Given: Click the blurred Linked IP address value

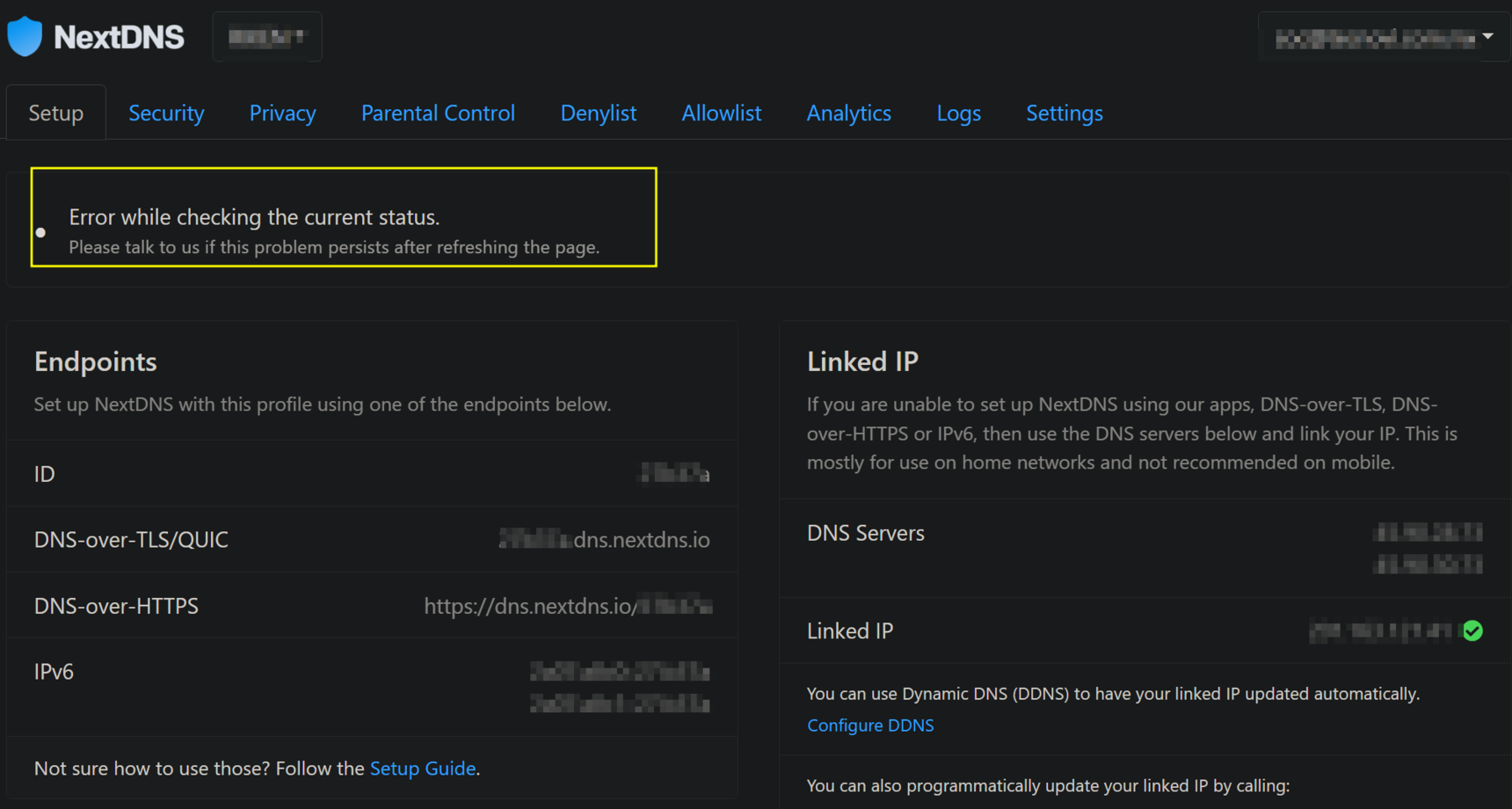Looking at the screenshot, I should click(1381, 630).
